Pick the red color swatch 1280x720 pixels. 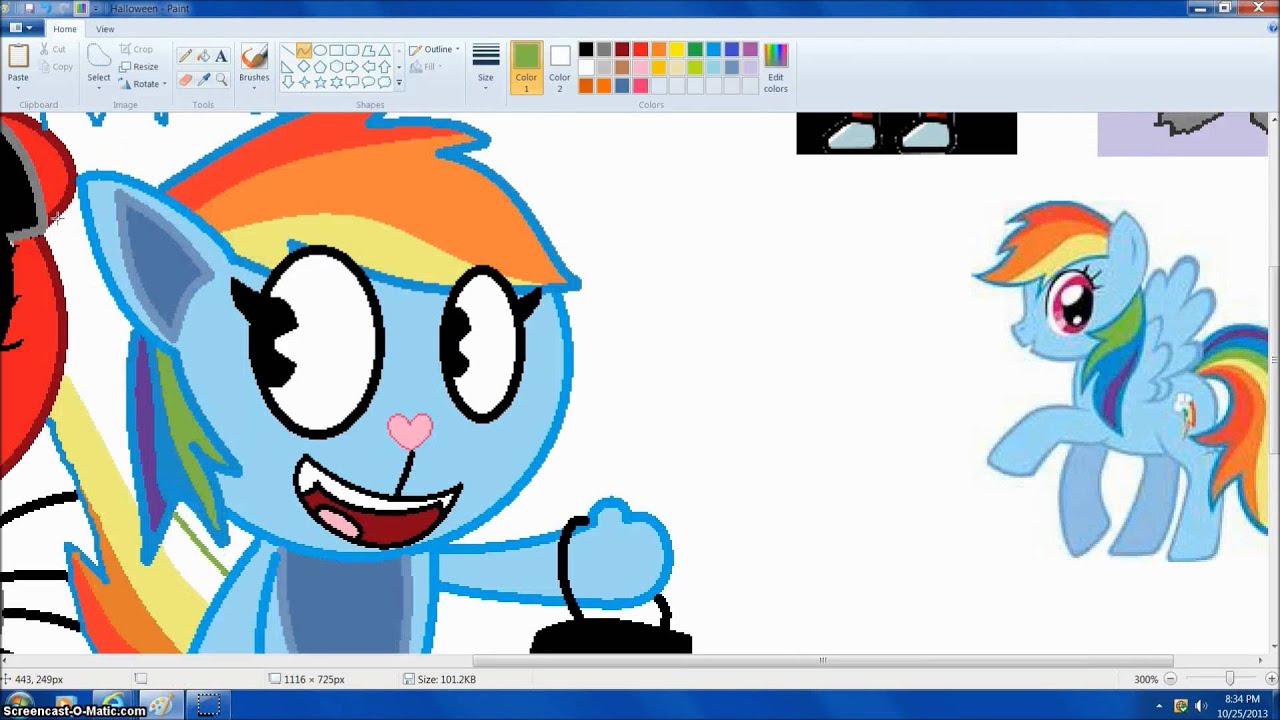pyautogui.click(x=640, y=50)
